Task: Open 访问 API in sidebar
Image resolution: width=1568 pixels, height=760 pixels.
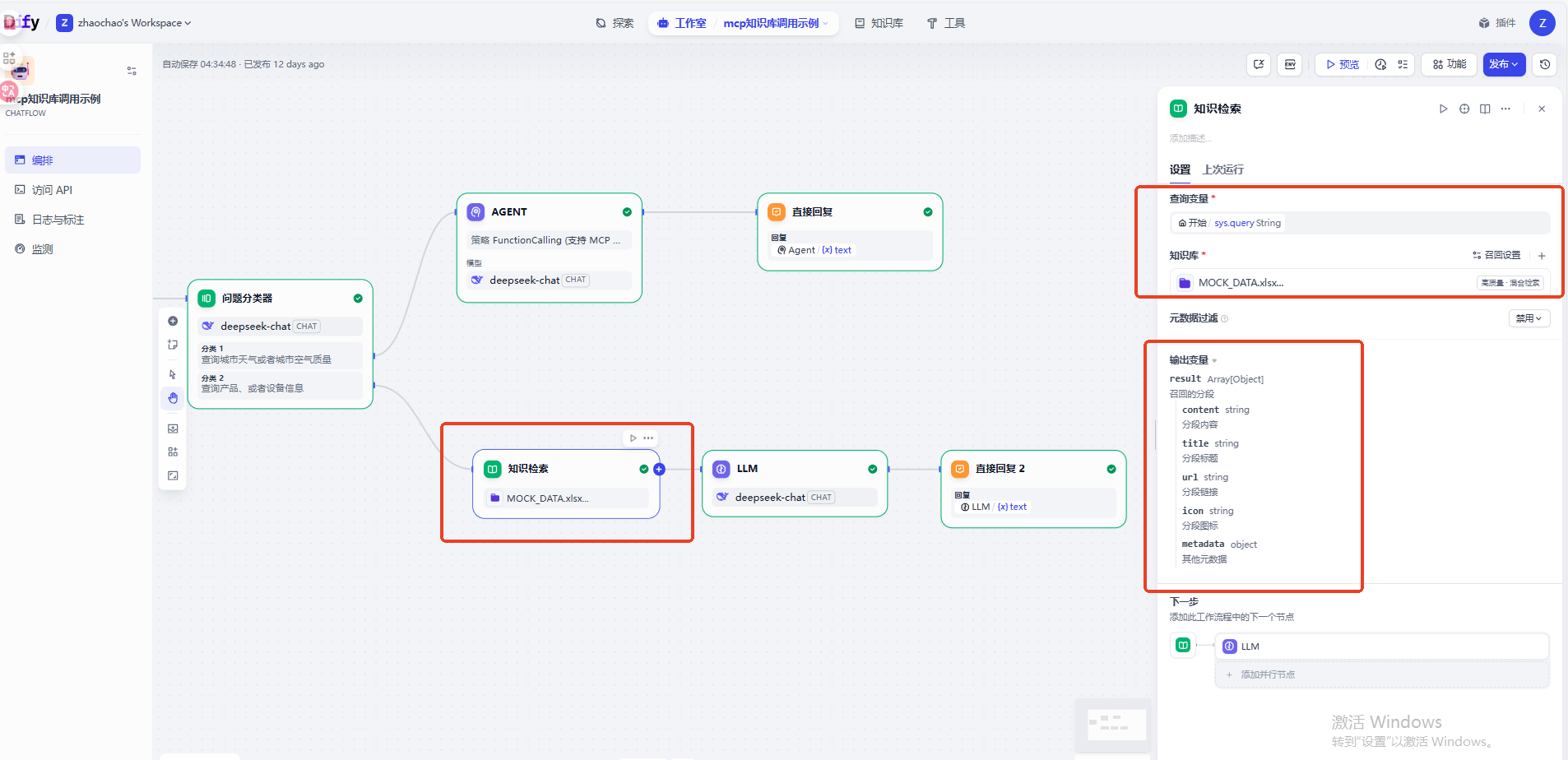Action: coord(52,190)
